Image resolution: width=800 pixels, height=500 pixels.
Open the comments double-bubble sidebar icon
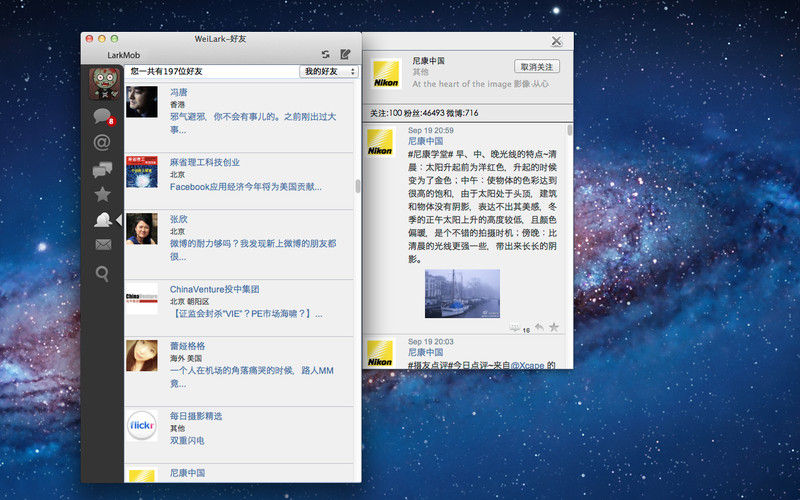pyautogui.click(x=103, y=169)
